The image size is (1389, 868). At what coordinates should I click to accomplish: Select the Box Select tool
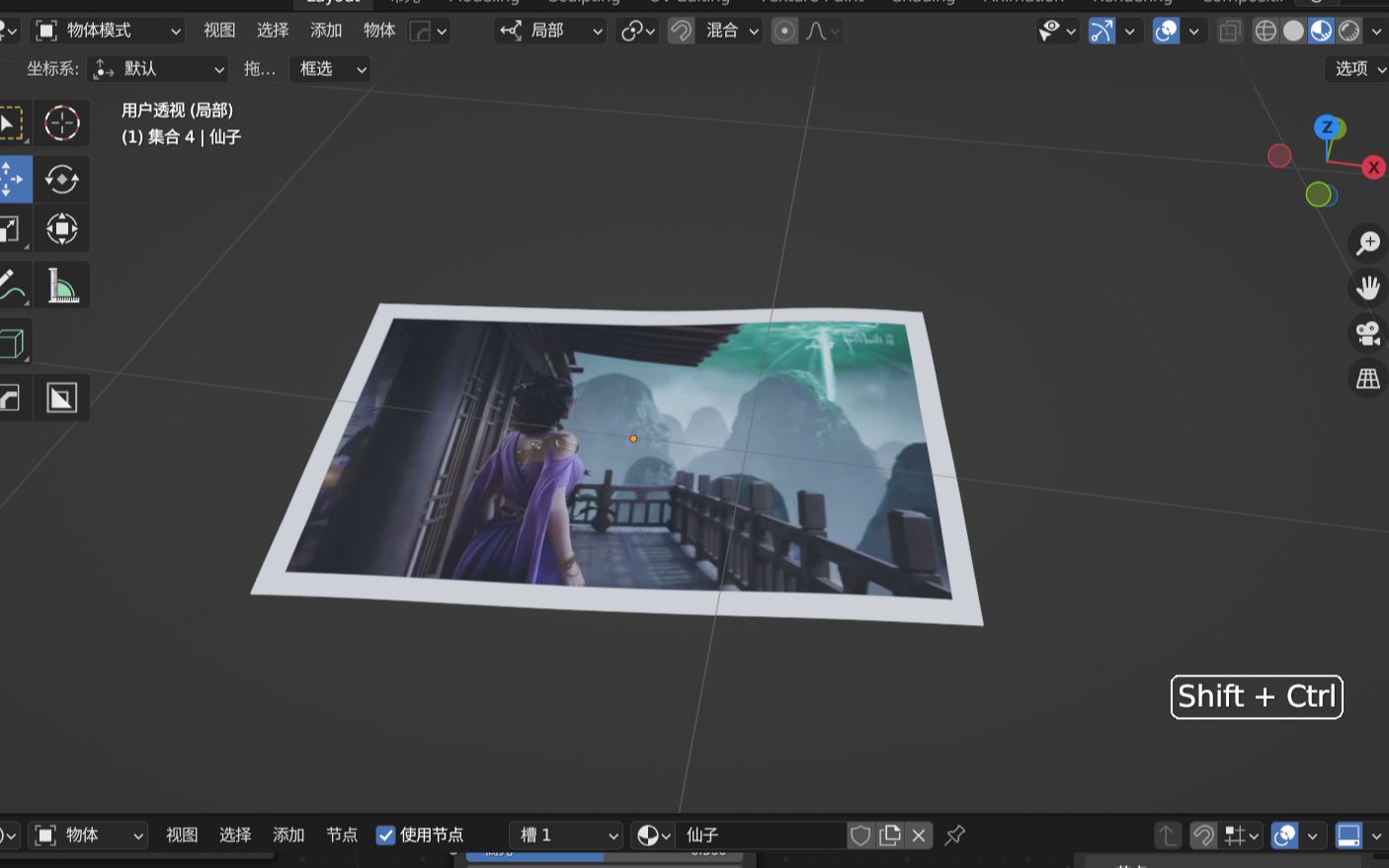(x=12, y=123)
